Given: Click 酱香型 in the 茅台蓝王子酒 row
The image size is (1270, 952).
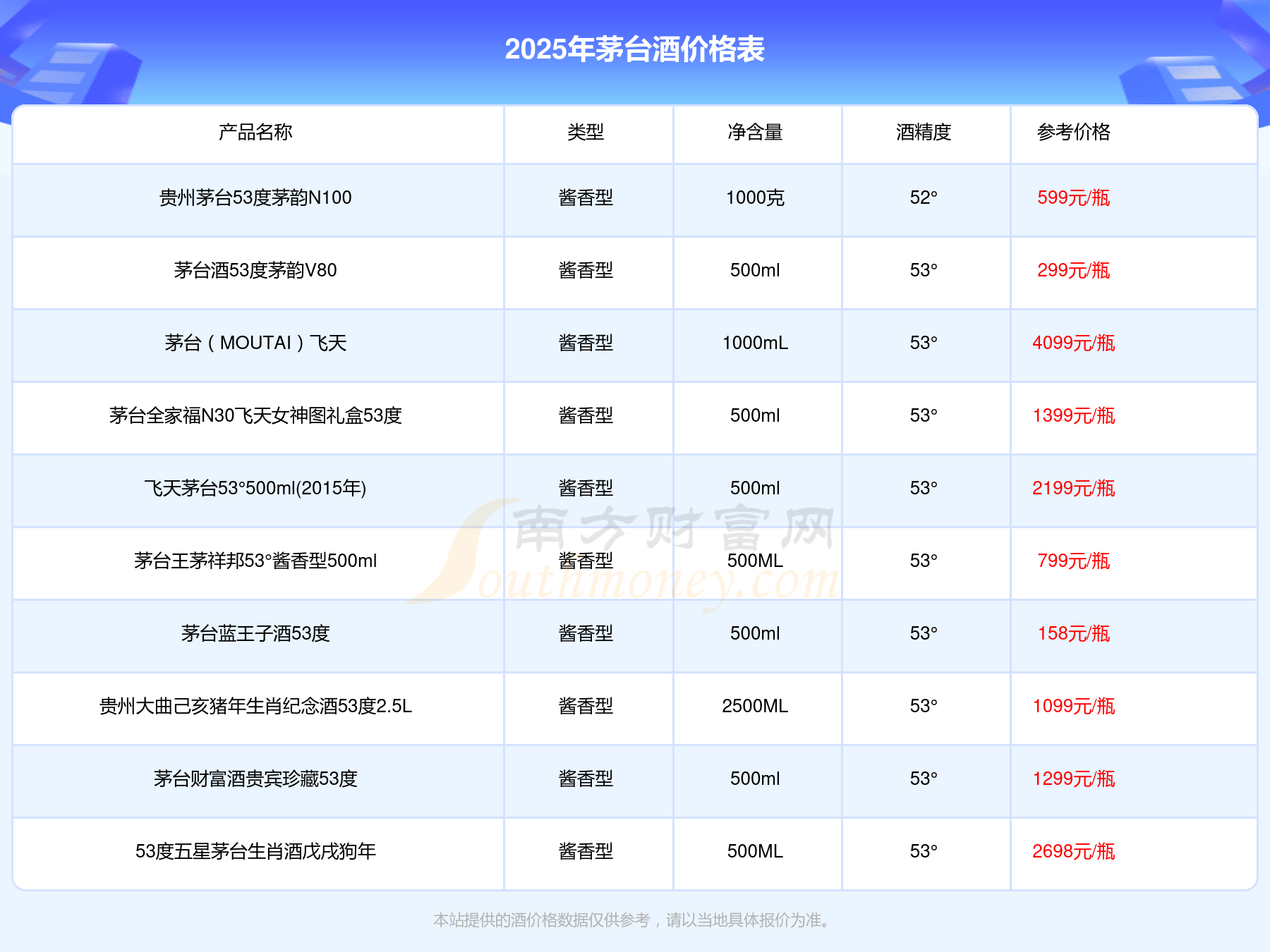Looking at the screenshot, I should point(586,633).
